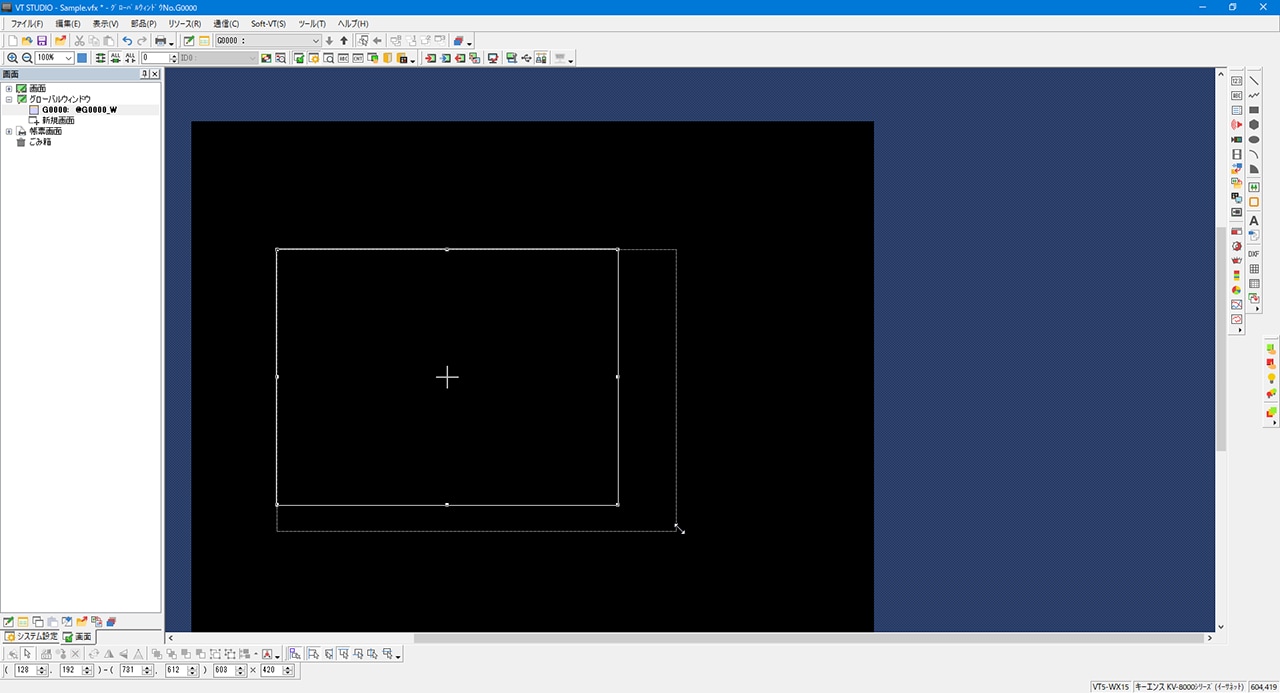Click the Zoom In magnifier icon
Screen dimensions: 1280x693
[x=12, y=58]
